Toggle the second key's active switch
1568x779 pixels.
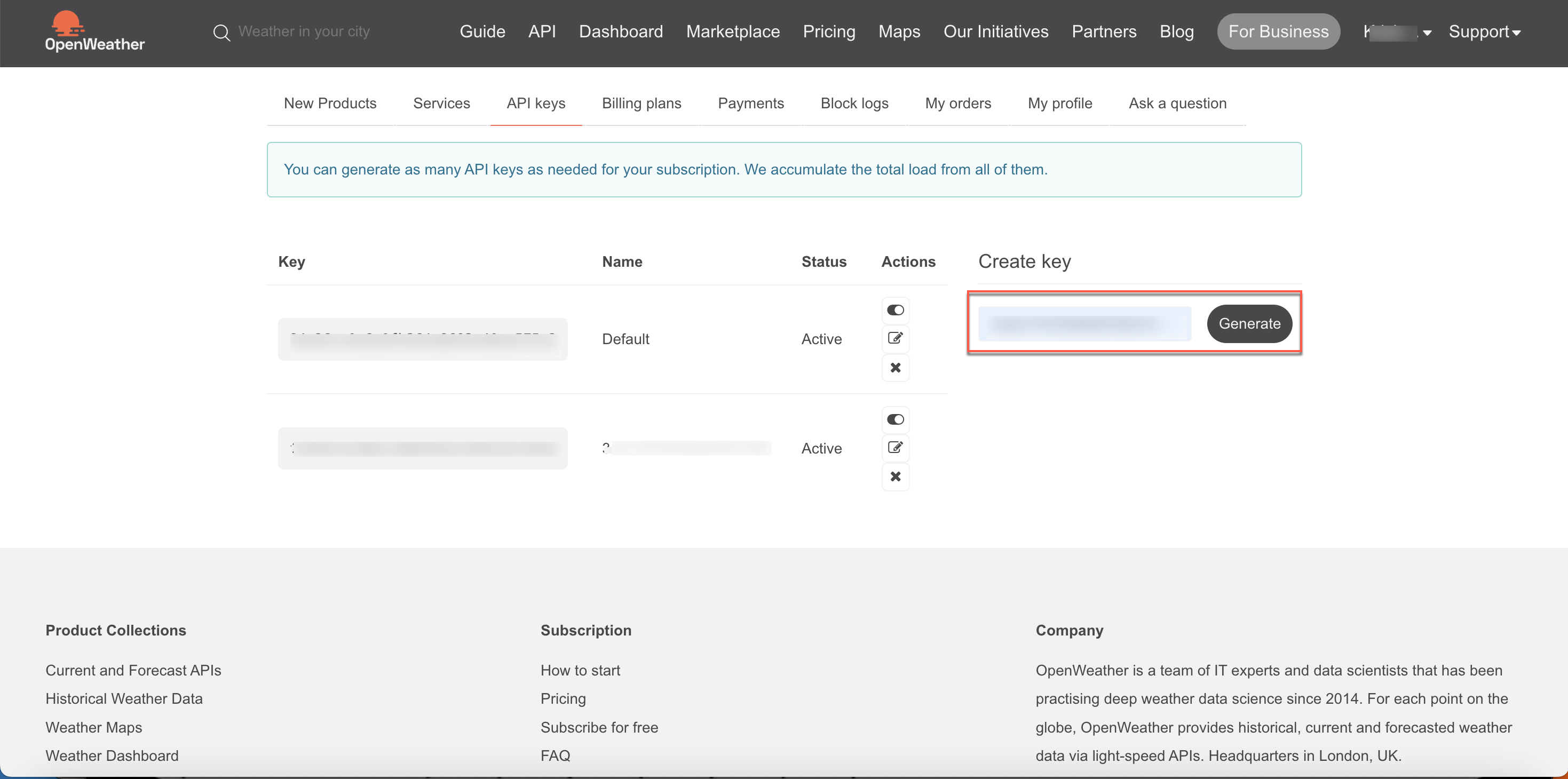tap(896, 419)
